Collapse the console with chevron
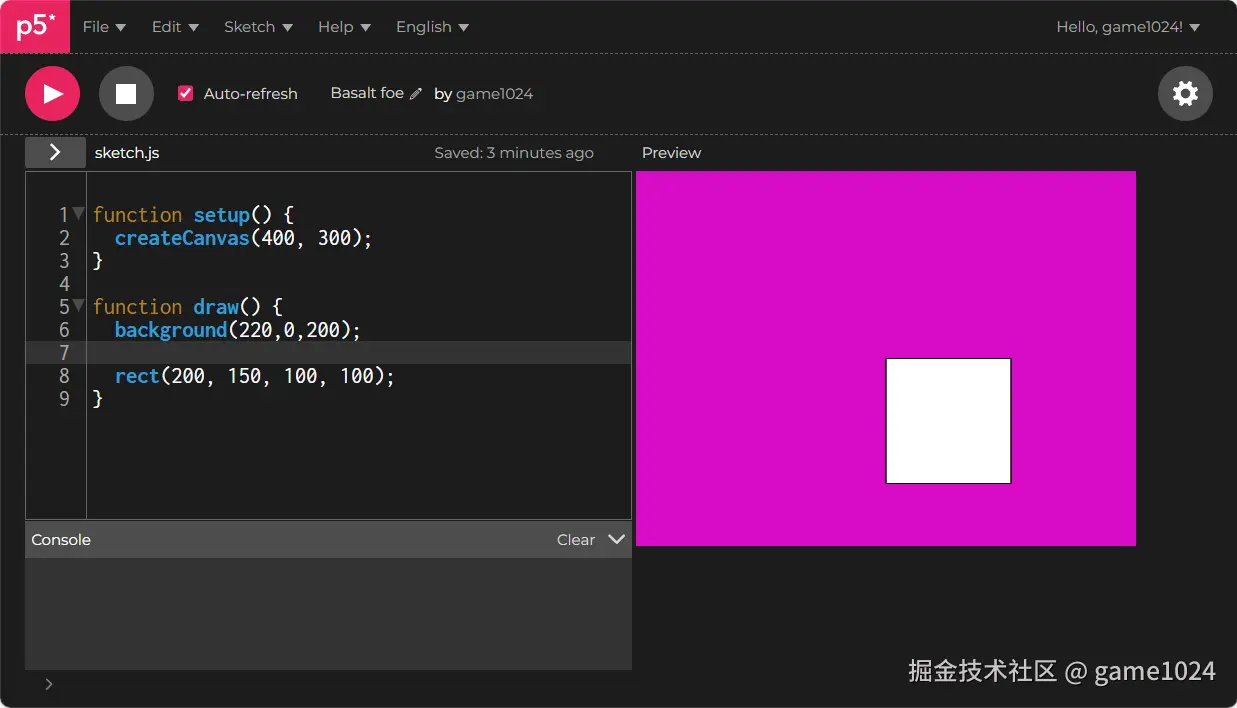Screen dimensions: 1237x708 617,539
